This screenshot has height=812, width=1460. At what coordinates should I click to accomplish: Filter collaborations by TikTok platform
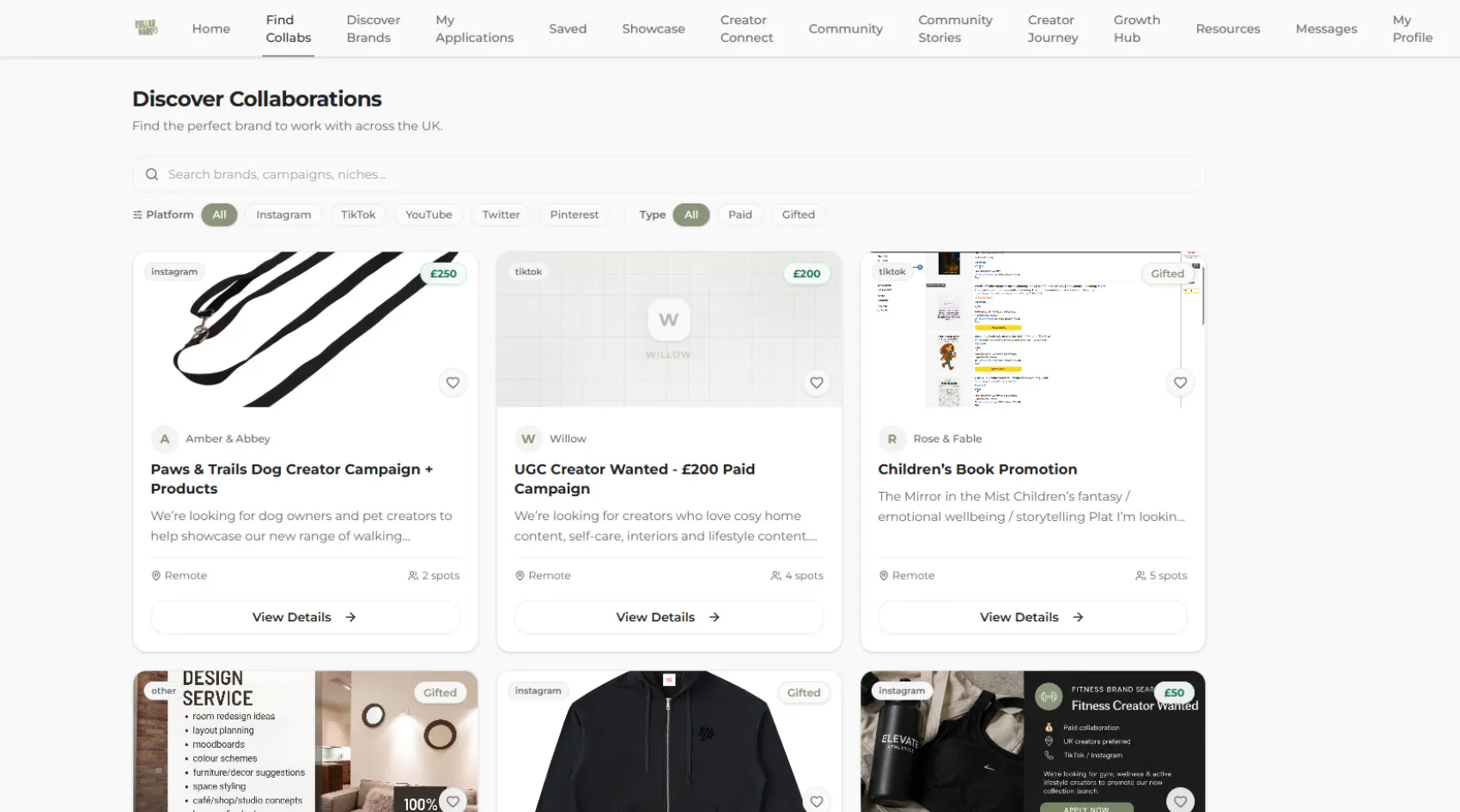point(358,215)
